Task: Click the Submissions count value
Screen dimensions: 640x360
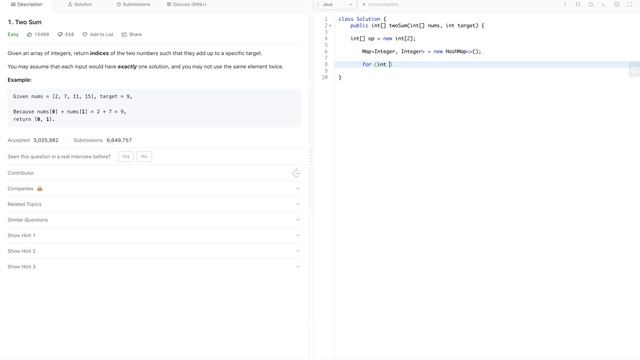Action: [x=119, y=140]
